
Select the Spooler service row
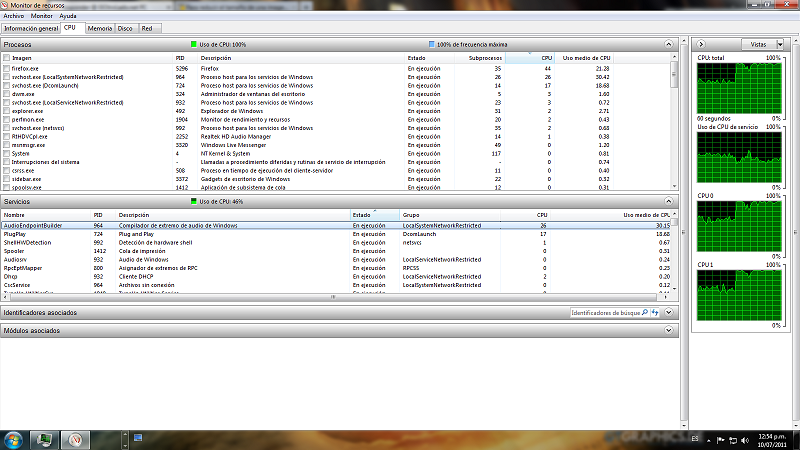tap(337, 251)
